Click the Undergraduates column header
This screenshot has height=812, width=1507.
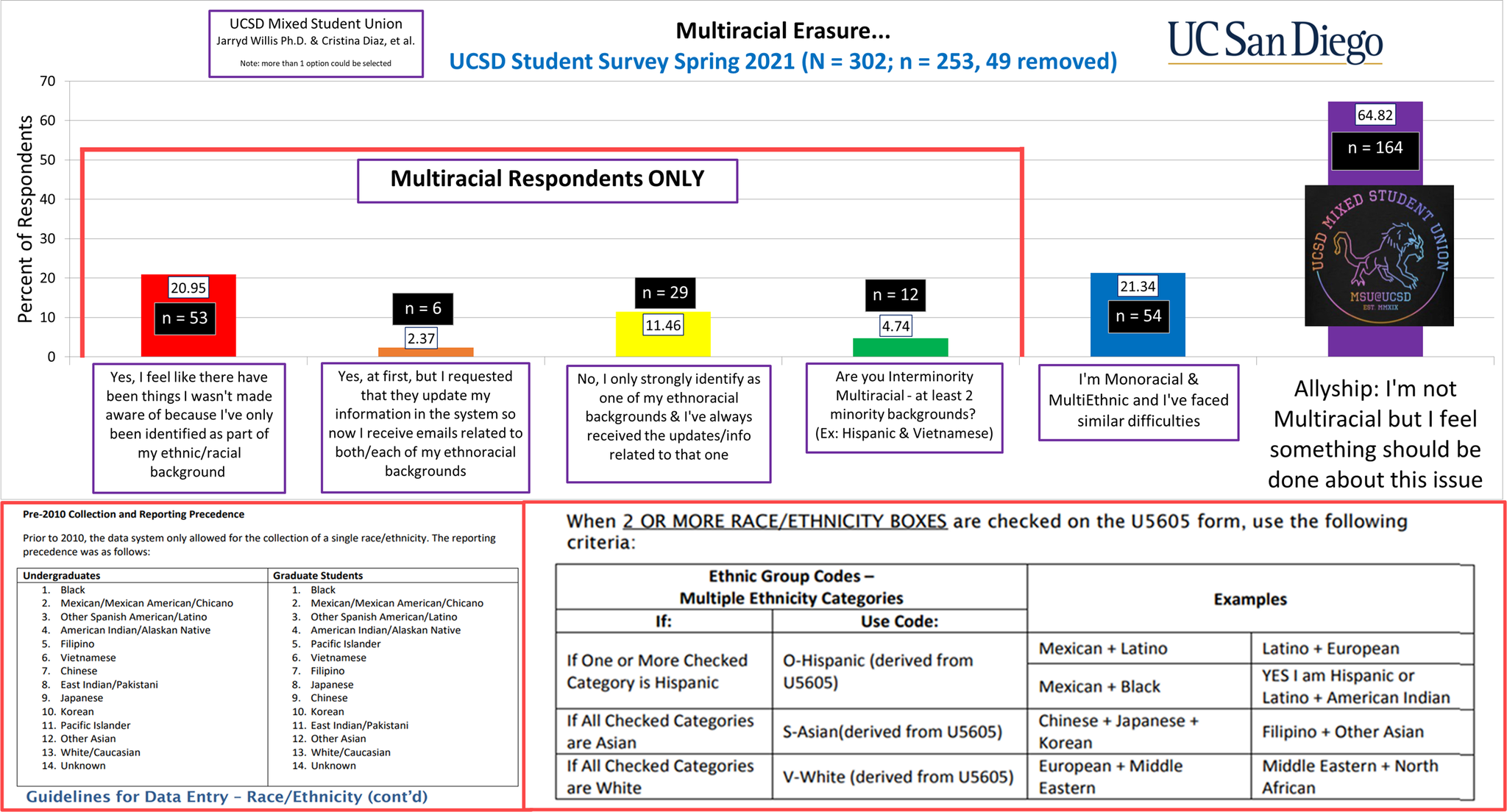[62, 576]
